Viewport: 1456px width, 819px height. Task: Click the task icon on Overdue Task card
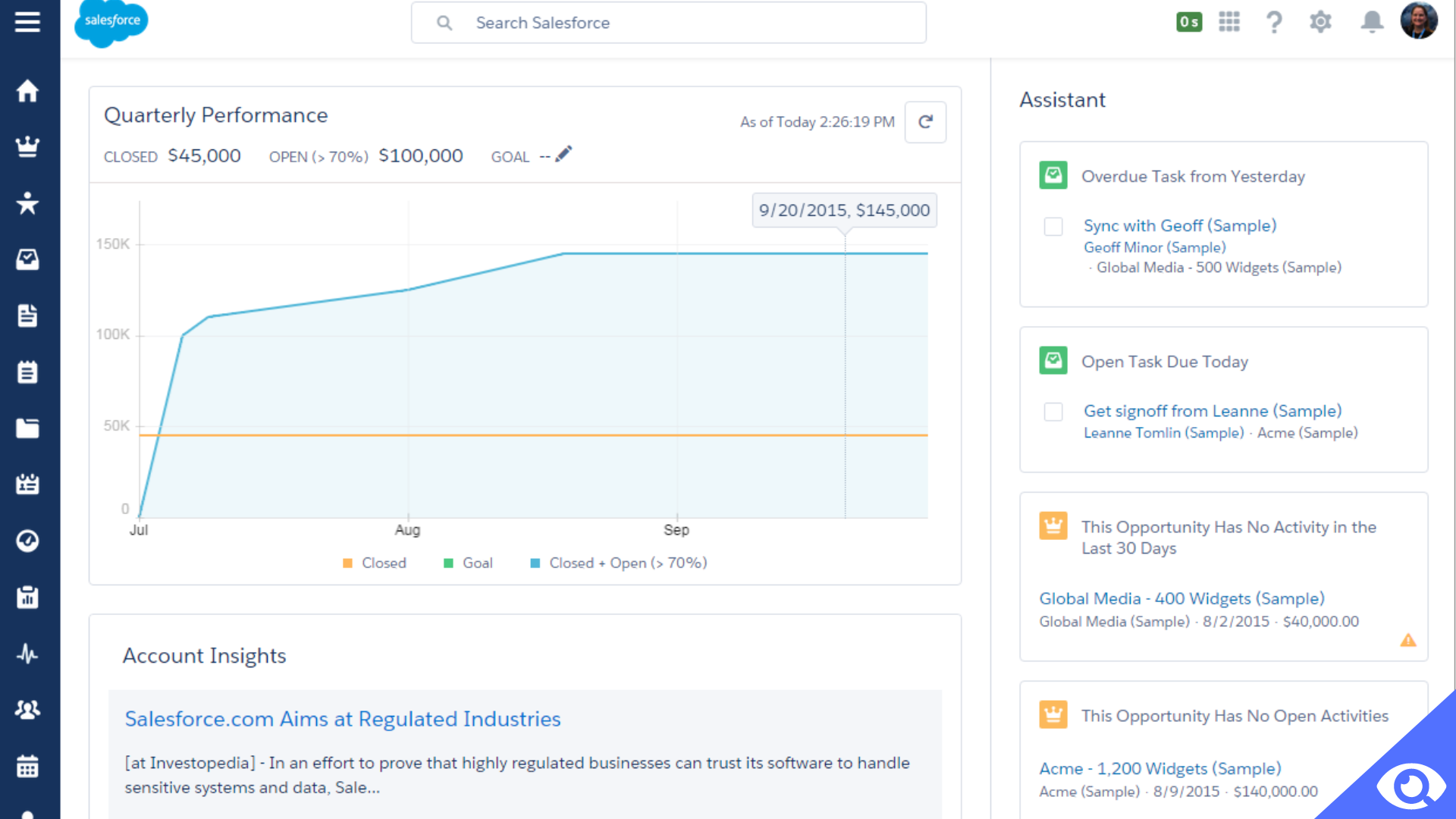point(1053,175)
